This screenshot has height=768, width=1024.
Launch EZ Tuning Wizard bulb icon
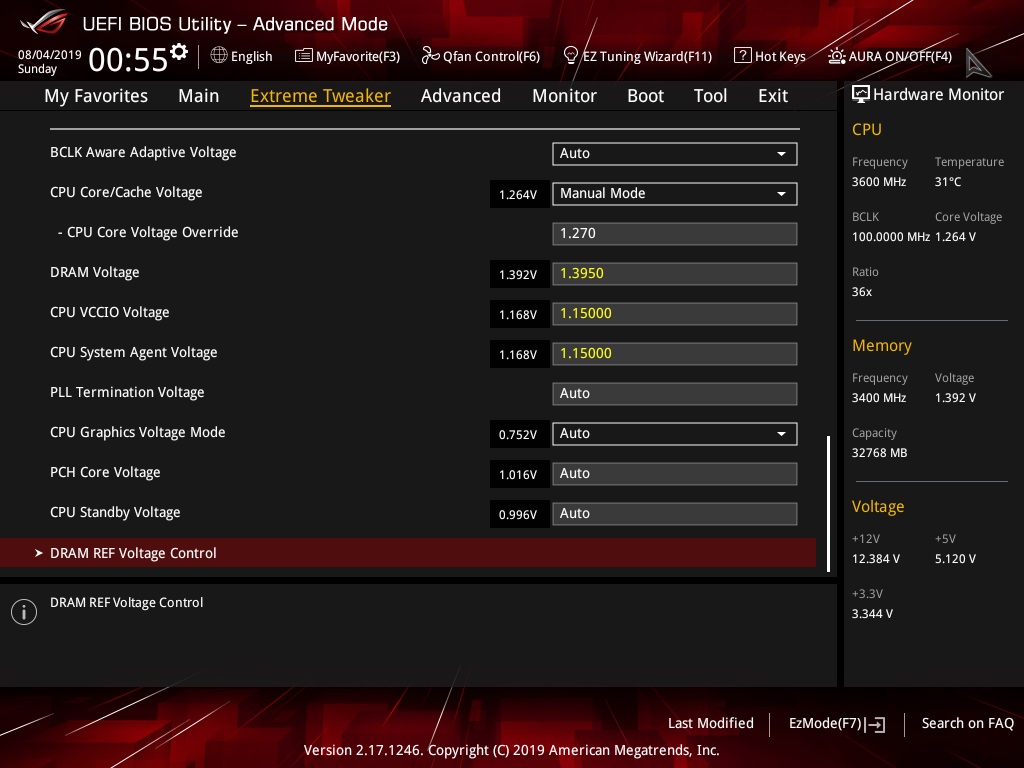(571, 56)
